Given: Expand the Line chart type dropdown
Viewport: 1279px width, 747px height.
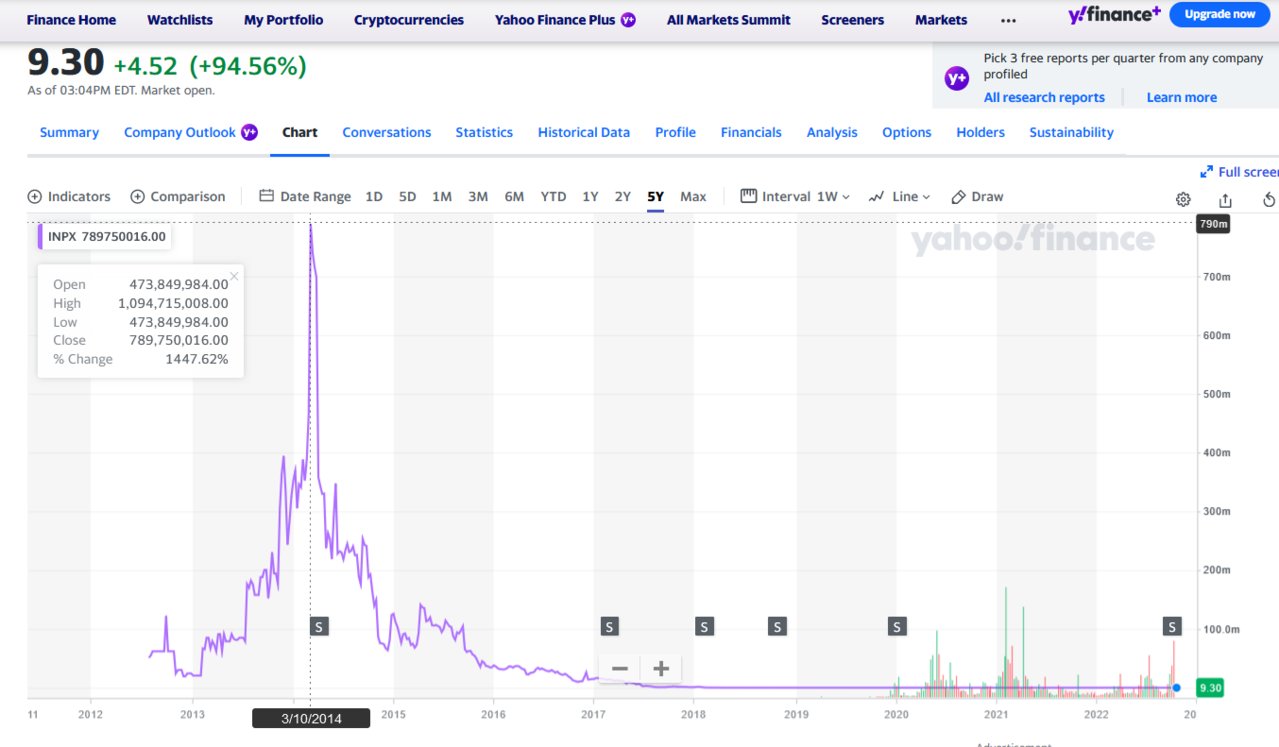Looking at the screenshot, I should tap(900, 197).
